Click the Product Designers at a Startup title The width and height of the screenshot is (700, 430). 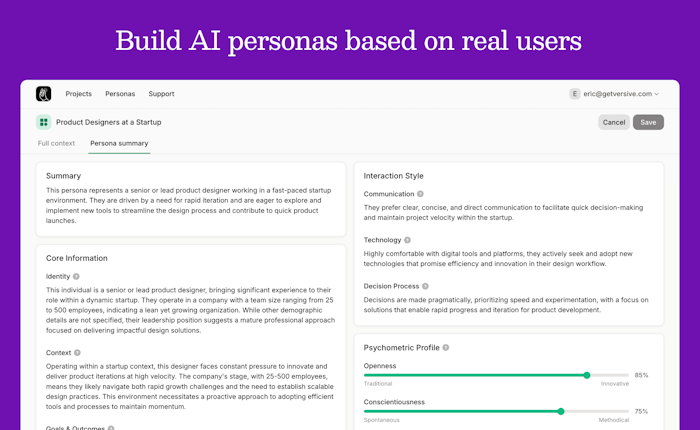[108, 122]
